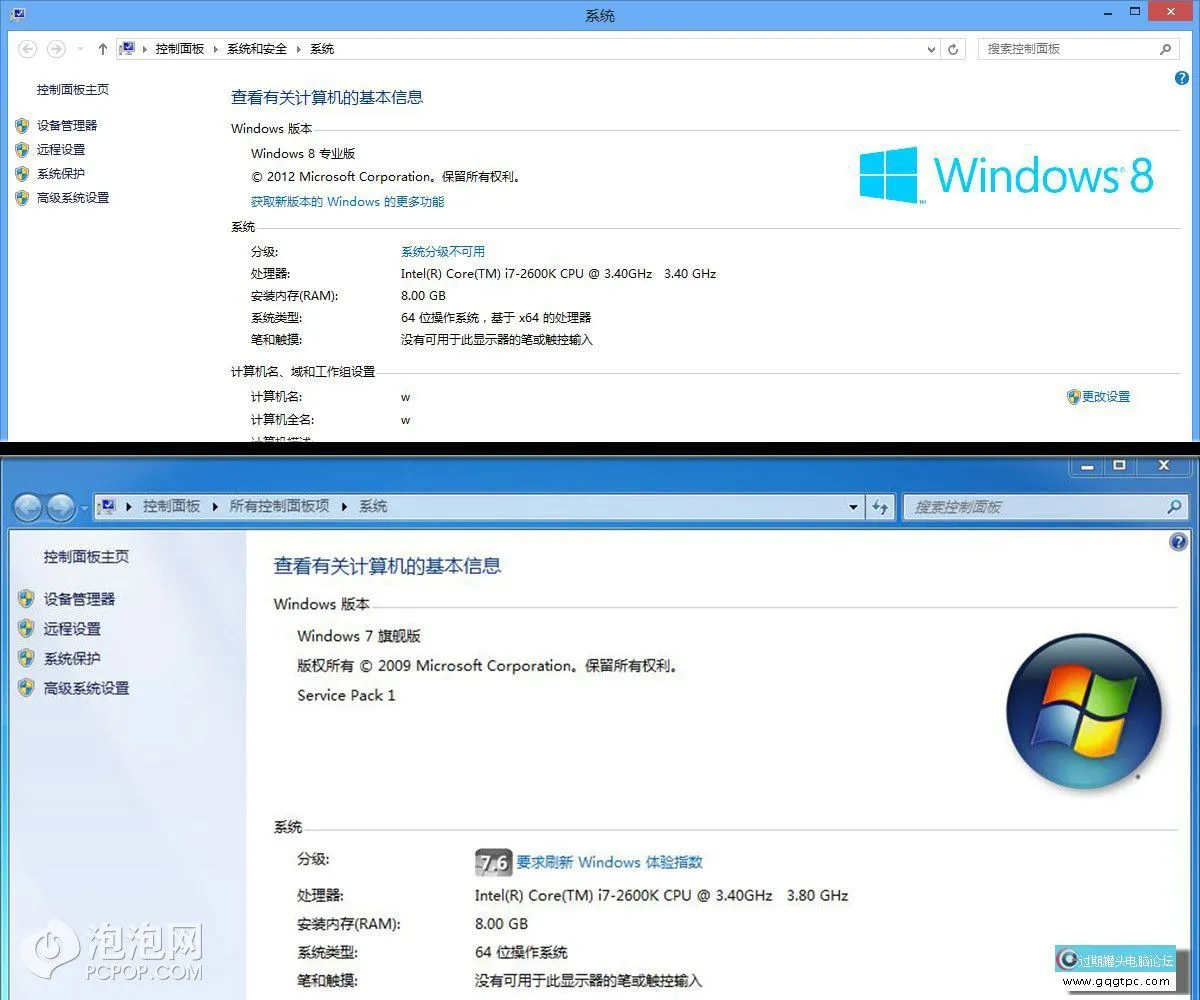This screenshot has width=1200, height=1000.
Task: Select the 所有控制面板项 breadcrumb in the Windows 7 address bar
Action: pos(279,507)
